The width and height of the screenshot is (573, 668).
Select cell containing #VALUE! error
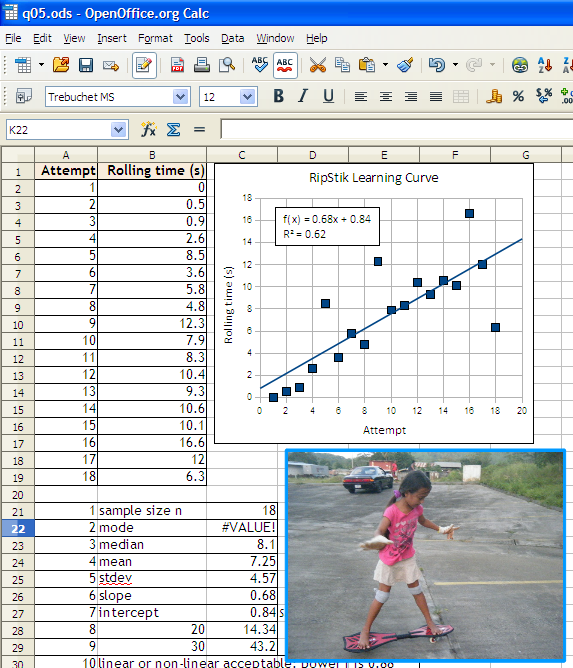(242, 528)
